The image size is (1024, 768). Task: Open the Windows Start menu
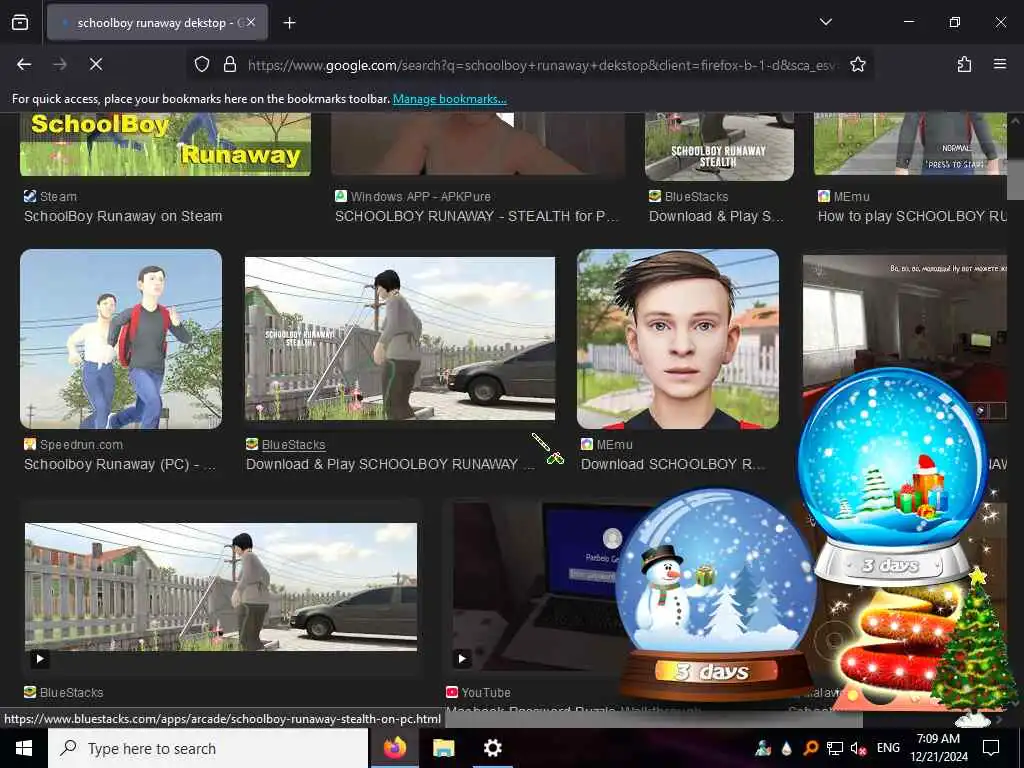(x=24, y=748)
